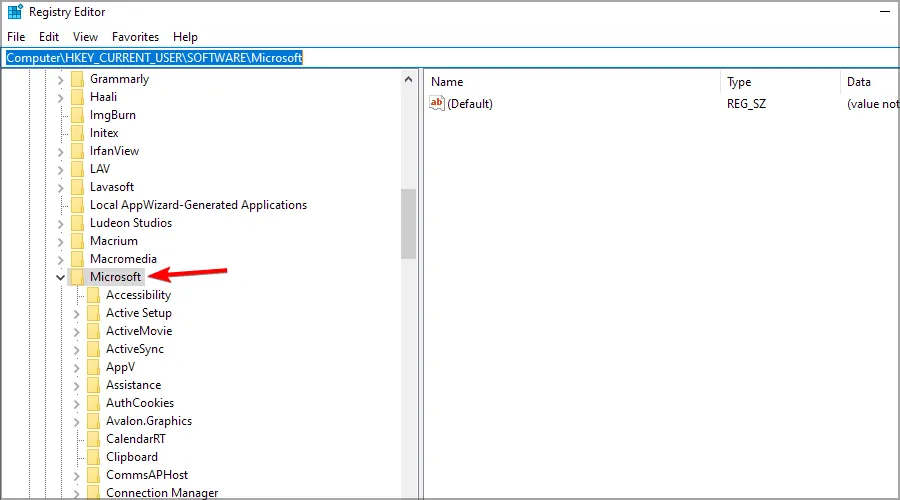This screenshot has height=500, width=900.
Task: Click the Accessibility folder icon
Action: click(94, 295)
